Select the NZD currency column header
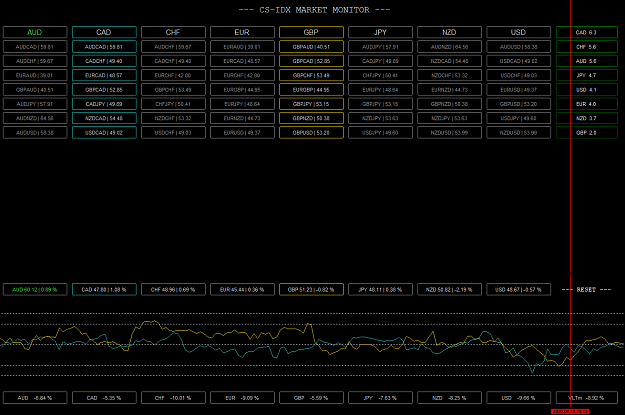 pos(449,32)
